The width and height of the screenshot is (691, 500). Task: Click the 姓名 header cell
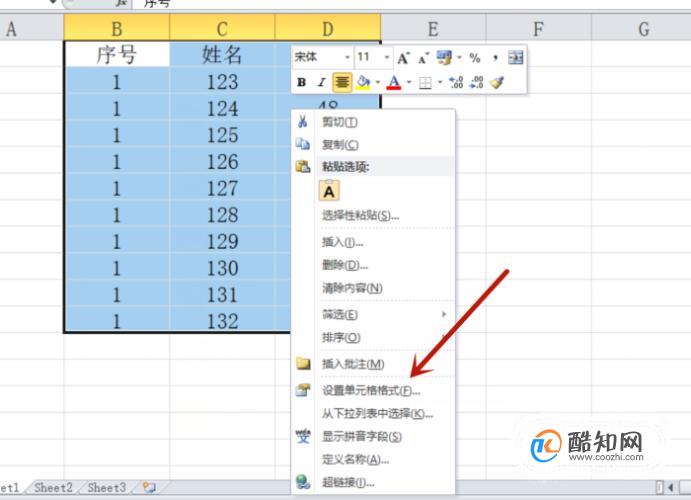pyautogui.click(x=222, y=55)
